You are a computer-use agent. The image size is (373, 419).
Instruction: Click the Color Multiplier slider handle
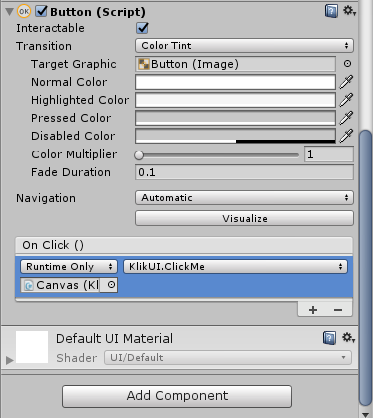pos(139,155)
